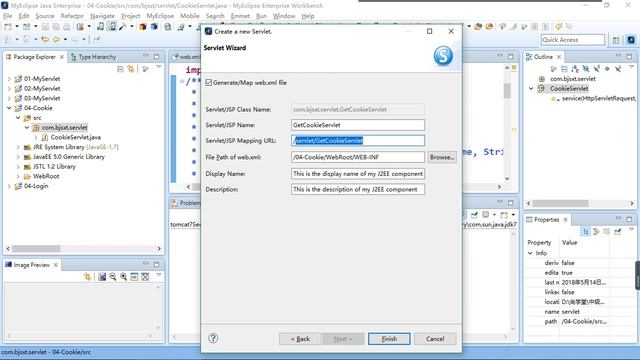Image resolution: width=640 pixels, height=360 pixels.
Task: Click Sort alphabetically icon in Outline
Action: coord(575,69)
